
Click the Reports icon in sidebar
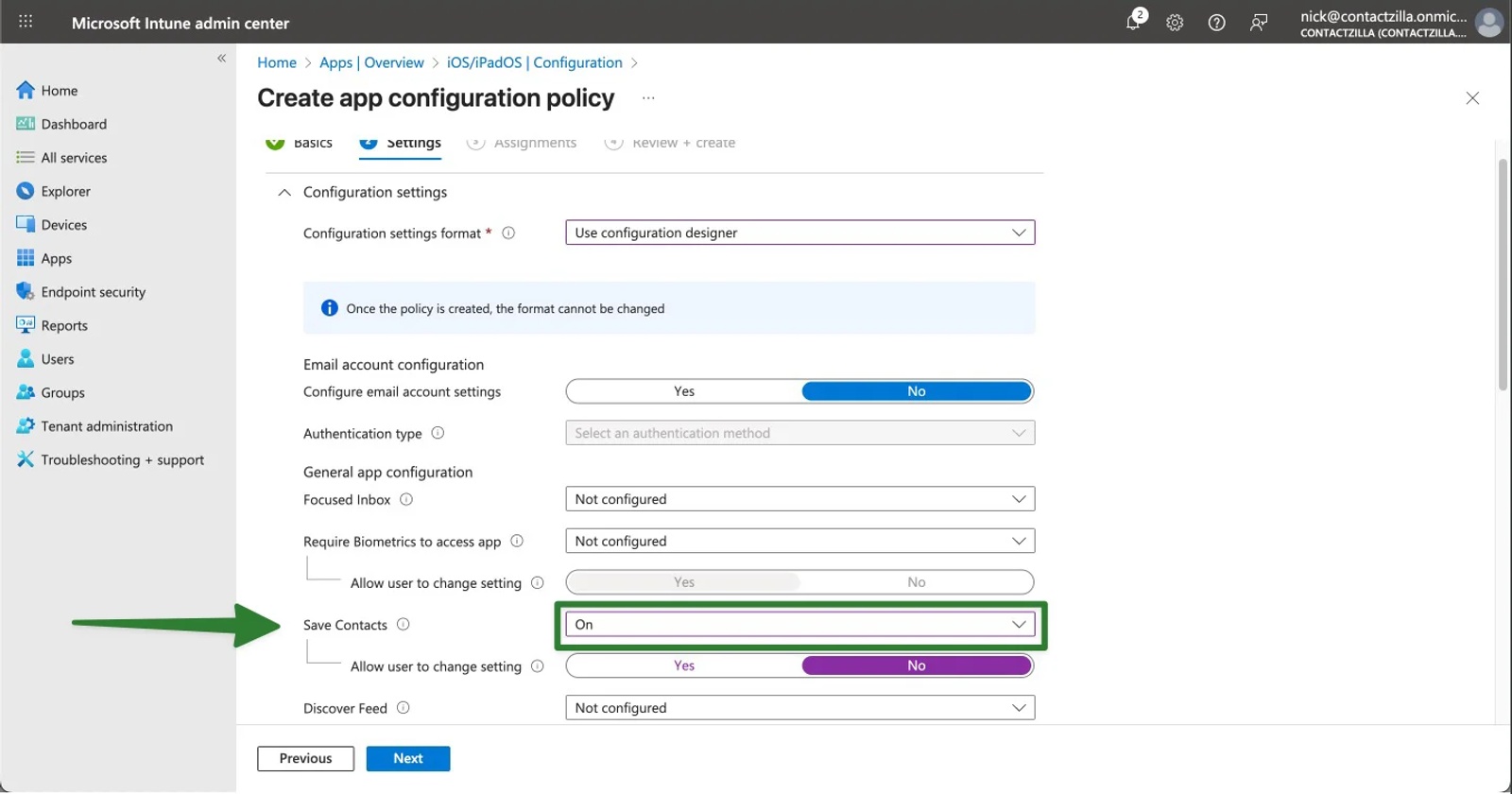26,325
